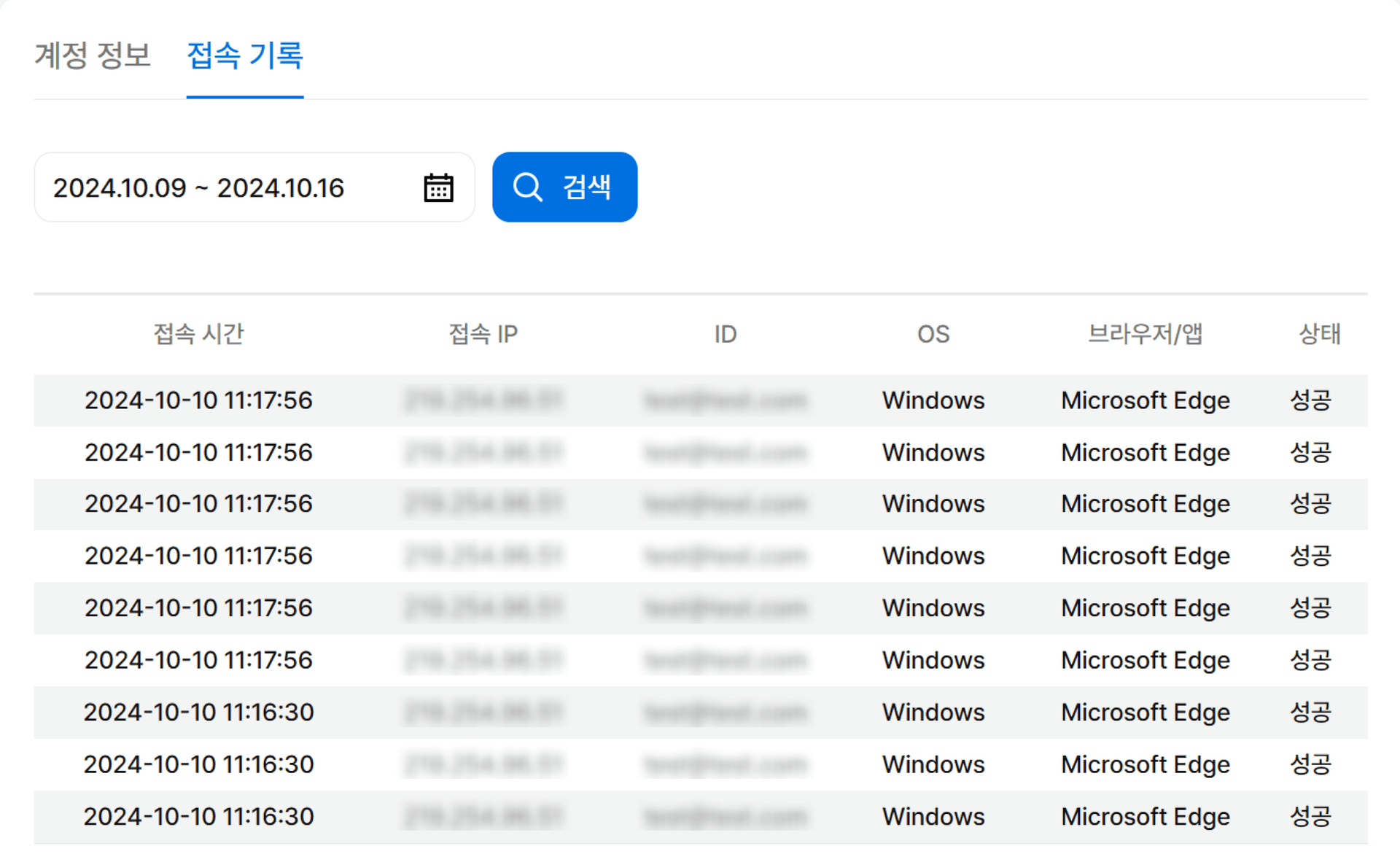Click blurred IP address in first row
1400x862 pixels.
click(x=483, y=400)
